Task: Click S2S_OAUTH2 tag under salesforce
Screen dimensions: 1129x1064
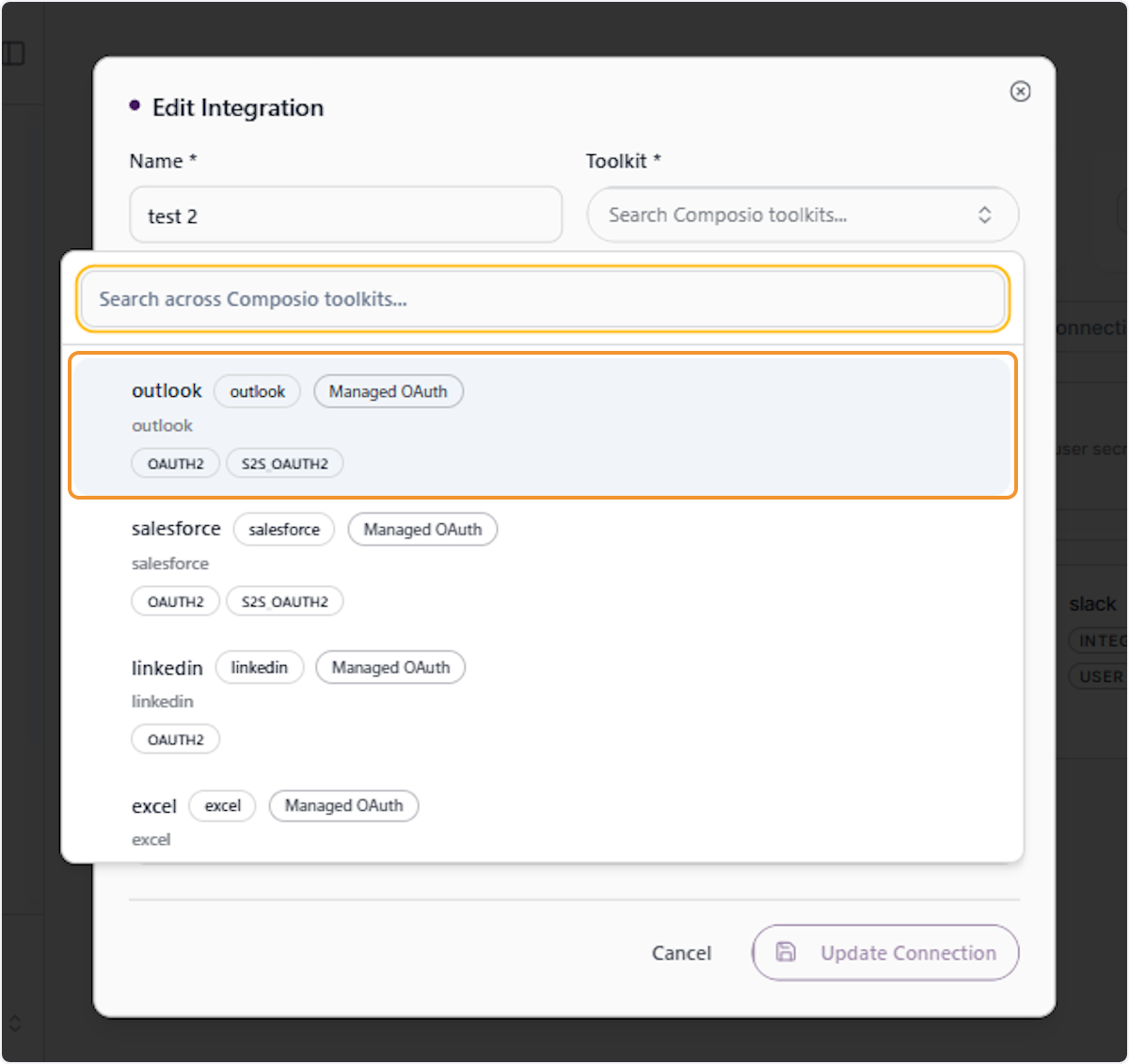Action: point(284,601)
